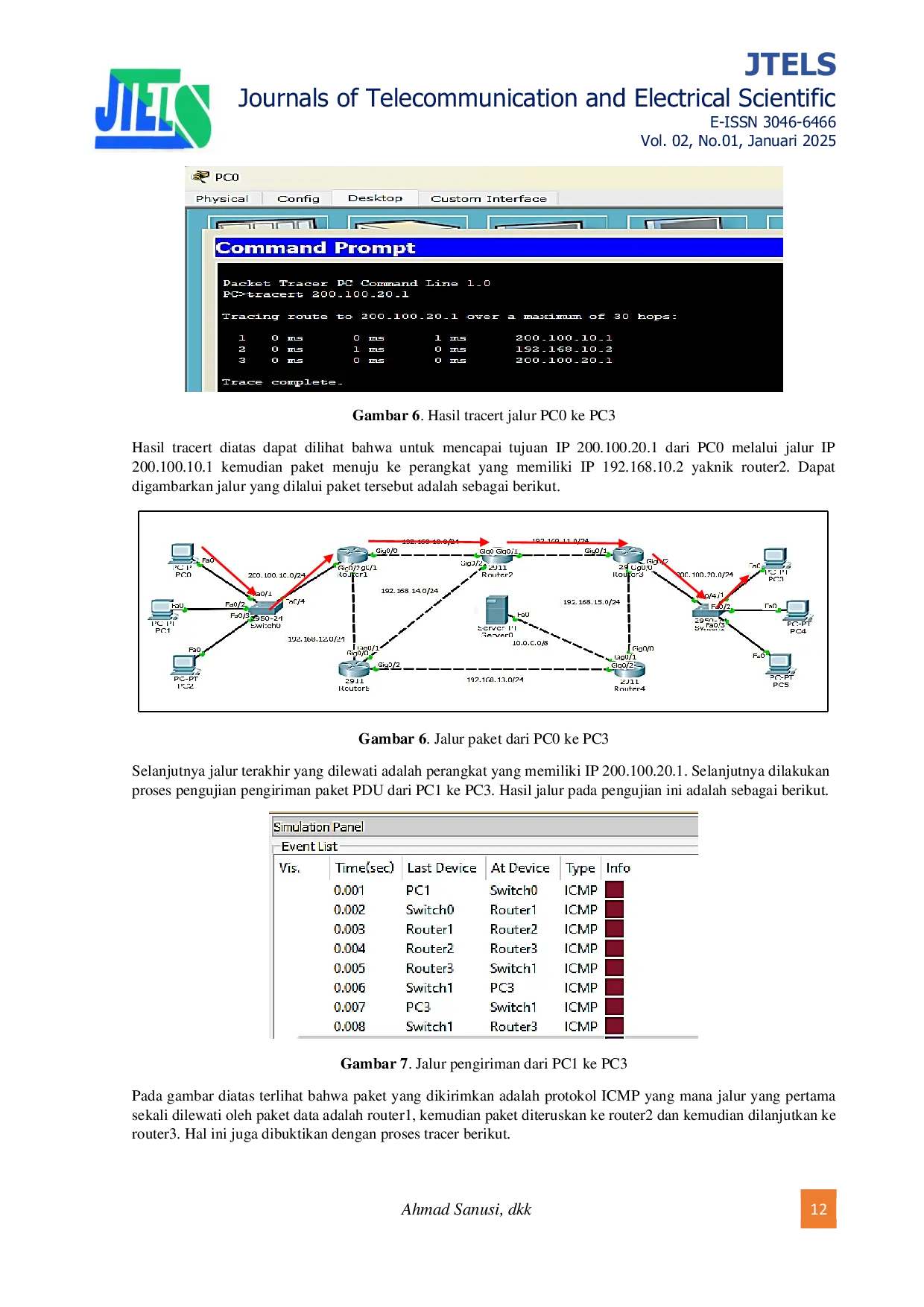Click the Server0 server icon
The image size is (924, 1307).
(x=496, y=610)
